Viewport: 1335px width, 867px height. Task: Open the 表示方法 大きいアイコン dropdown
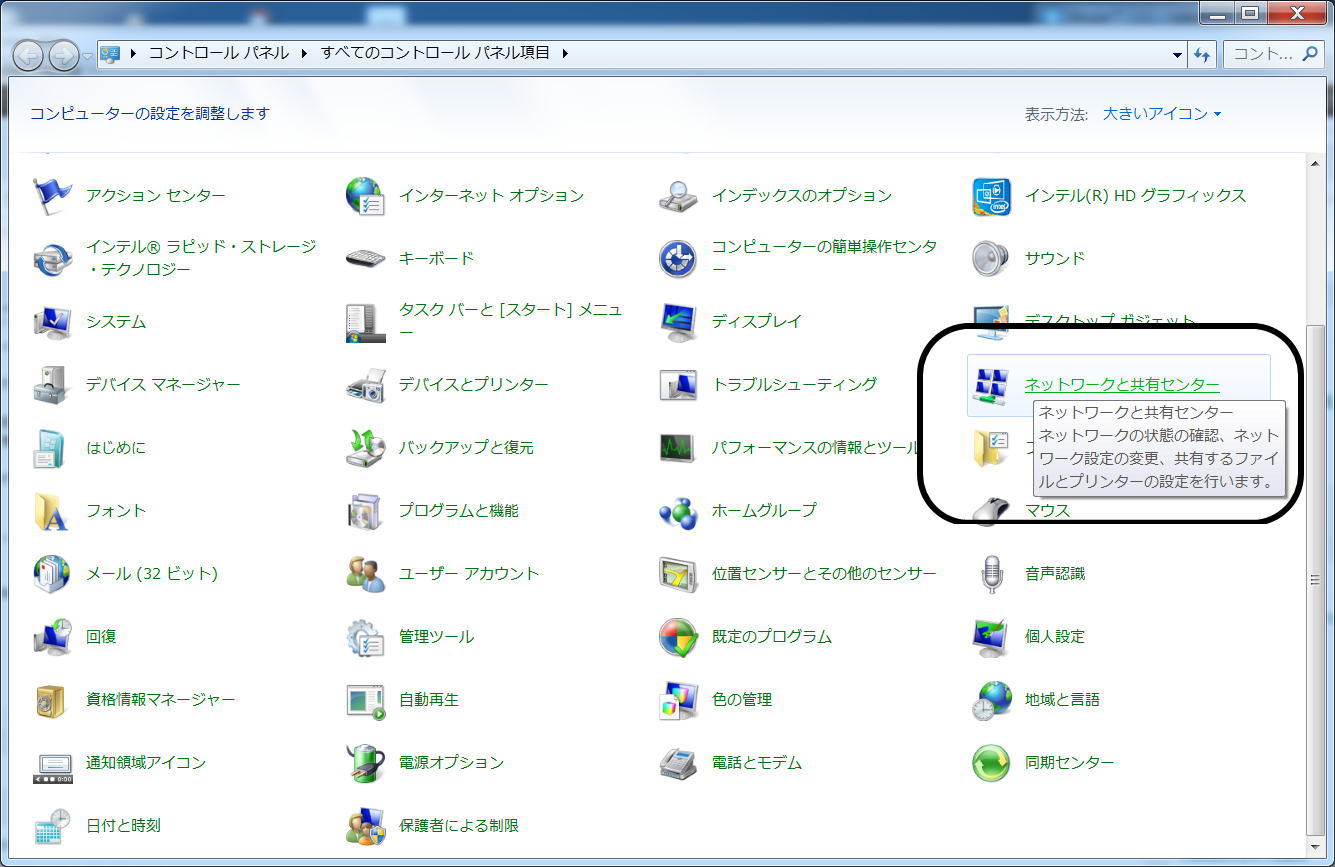pyautogui.click(x=1161, y=114)
